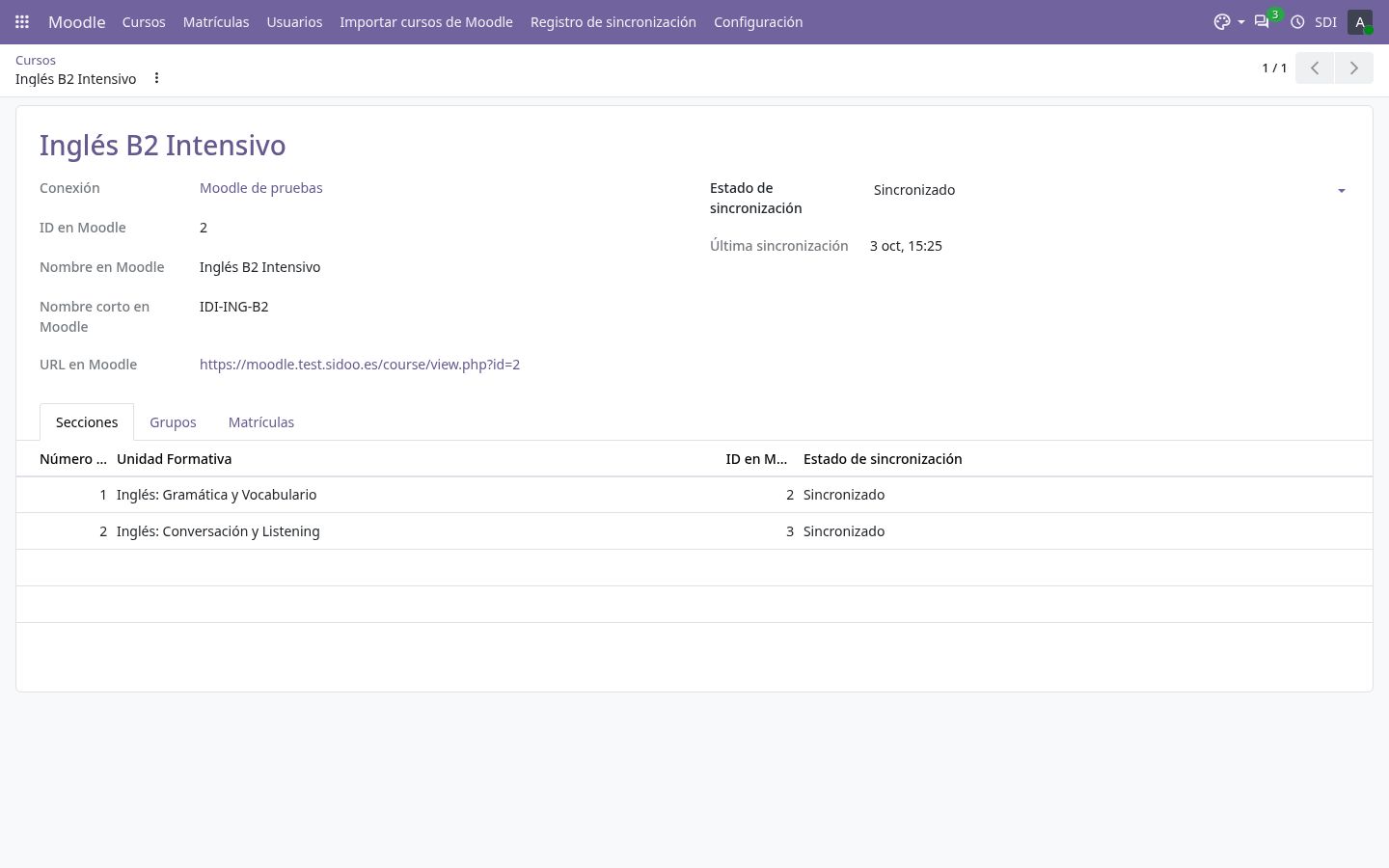This screenshot has width=1389, height=868.
Task: Open Importar cursos de Moodle menu
Action: tap(426, 21)
